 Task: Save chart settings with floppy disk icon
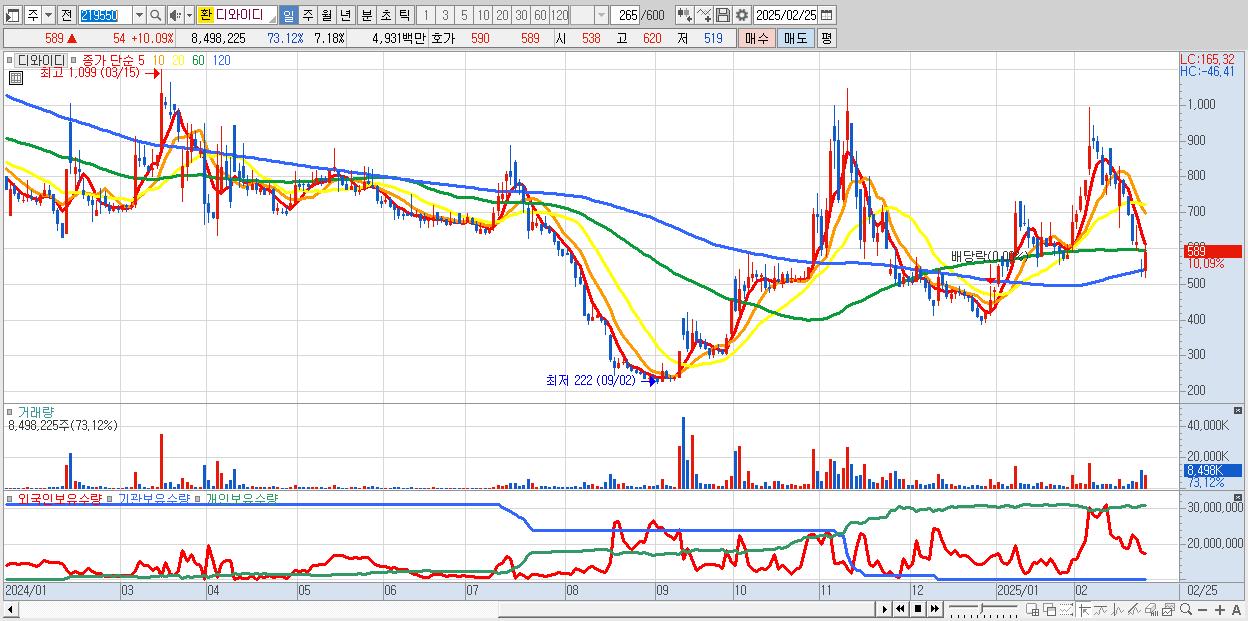(723, 15)
